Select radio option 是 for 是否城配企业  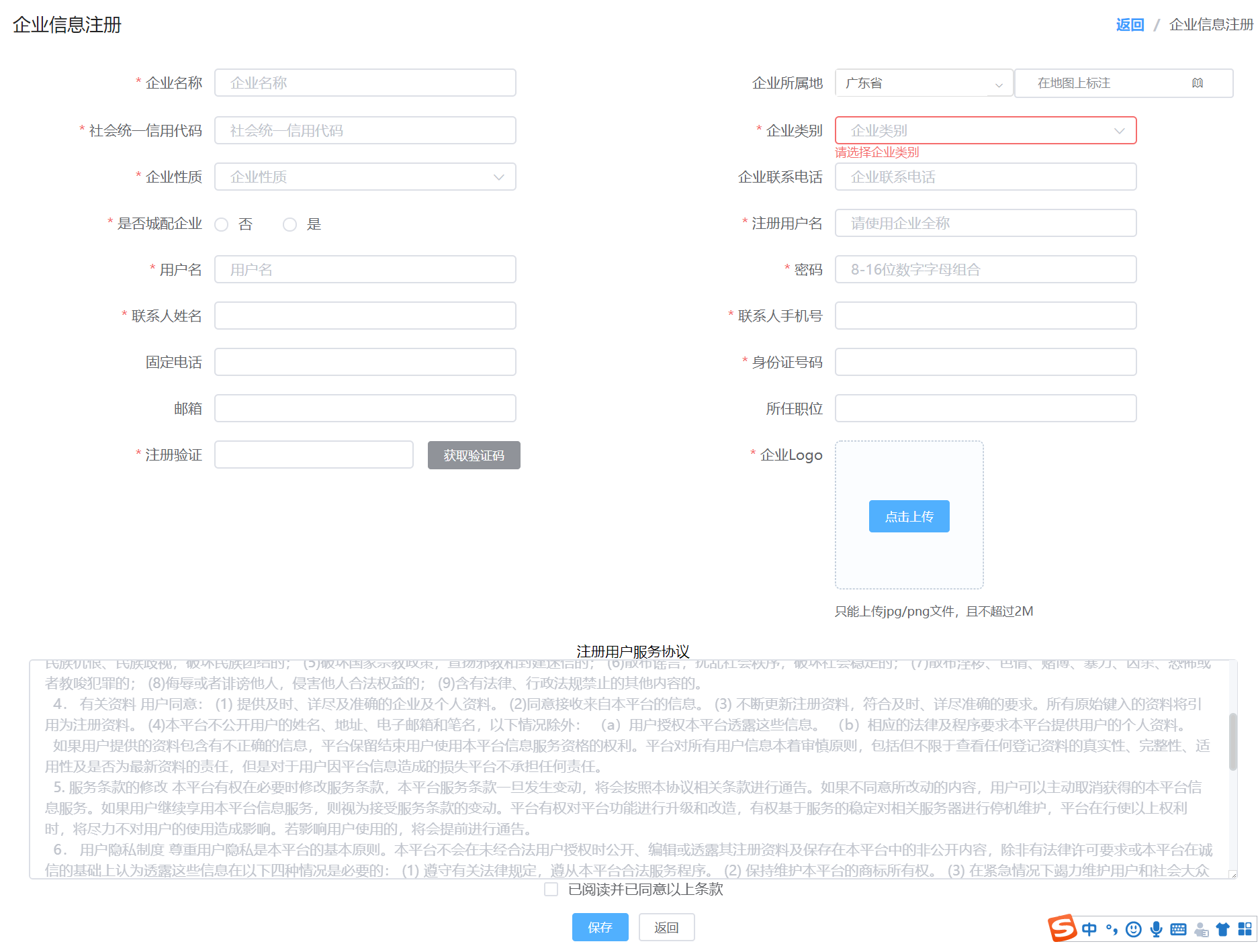289,224
